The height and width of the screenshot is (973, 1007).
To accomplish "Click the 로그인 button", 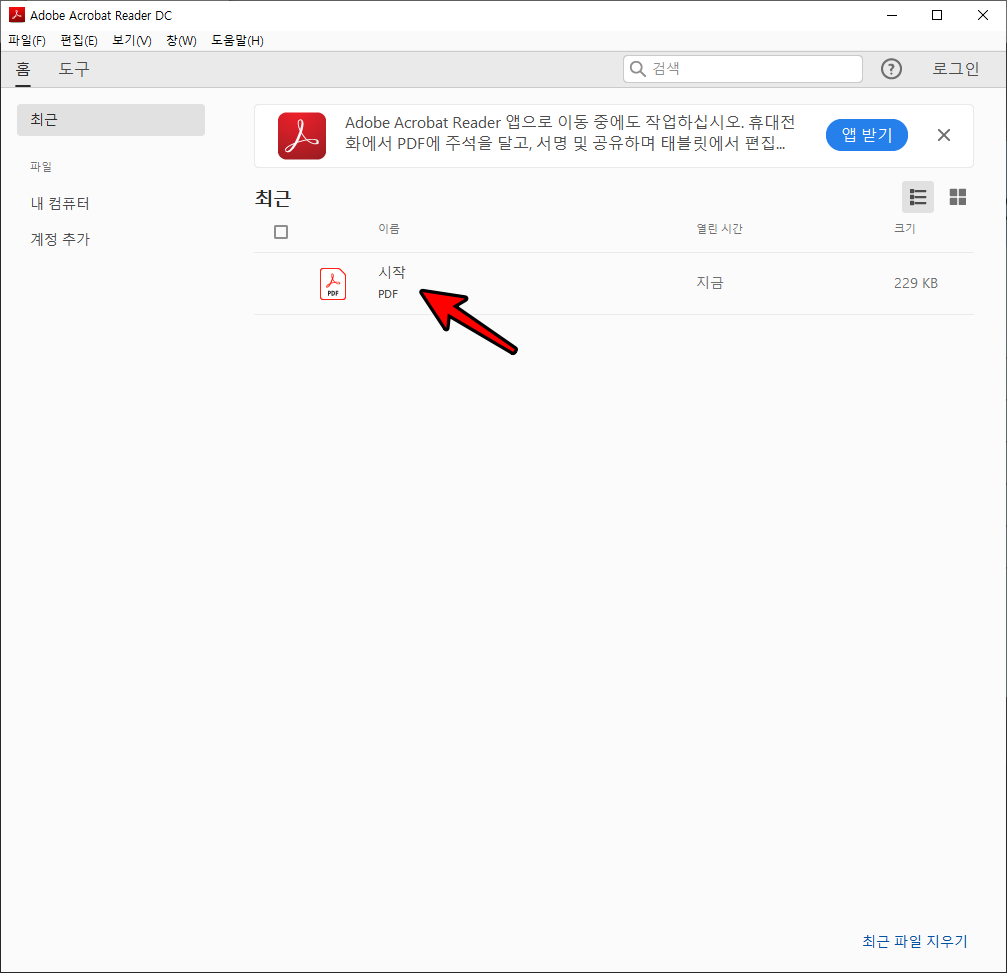I will (956, 69).
